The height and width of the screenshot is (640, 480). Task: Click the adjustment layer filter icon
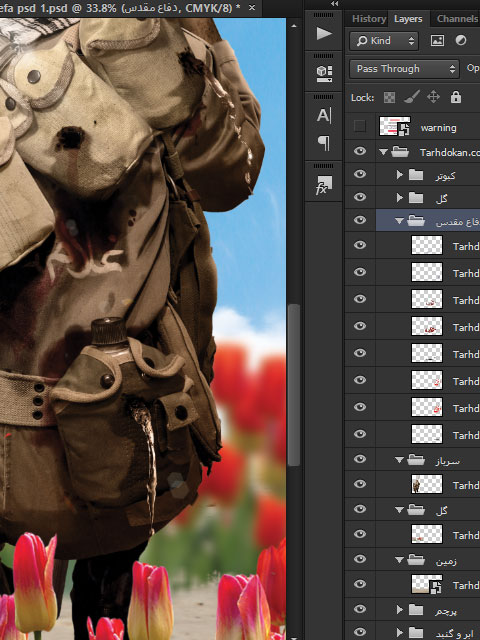pos(461,41)
